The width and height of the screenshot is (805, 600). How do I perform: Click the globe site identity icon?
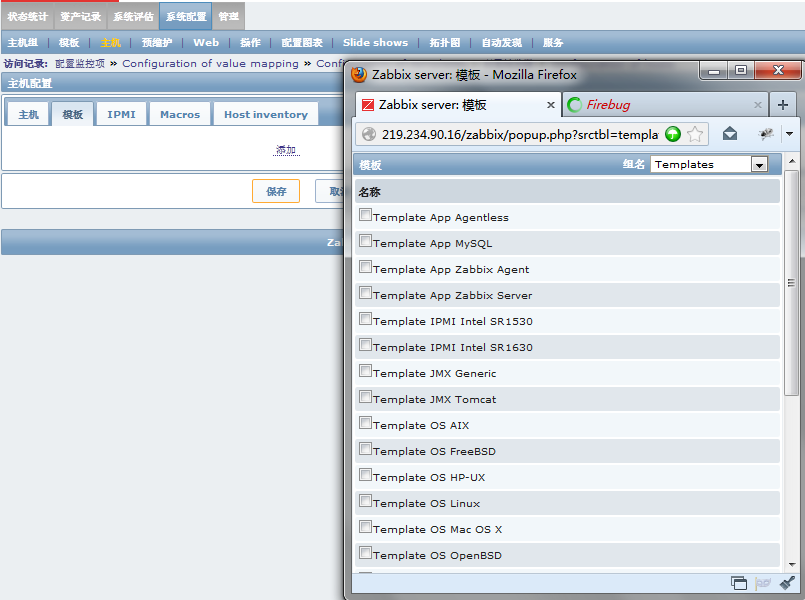point(369,134)
